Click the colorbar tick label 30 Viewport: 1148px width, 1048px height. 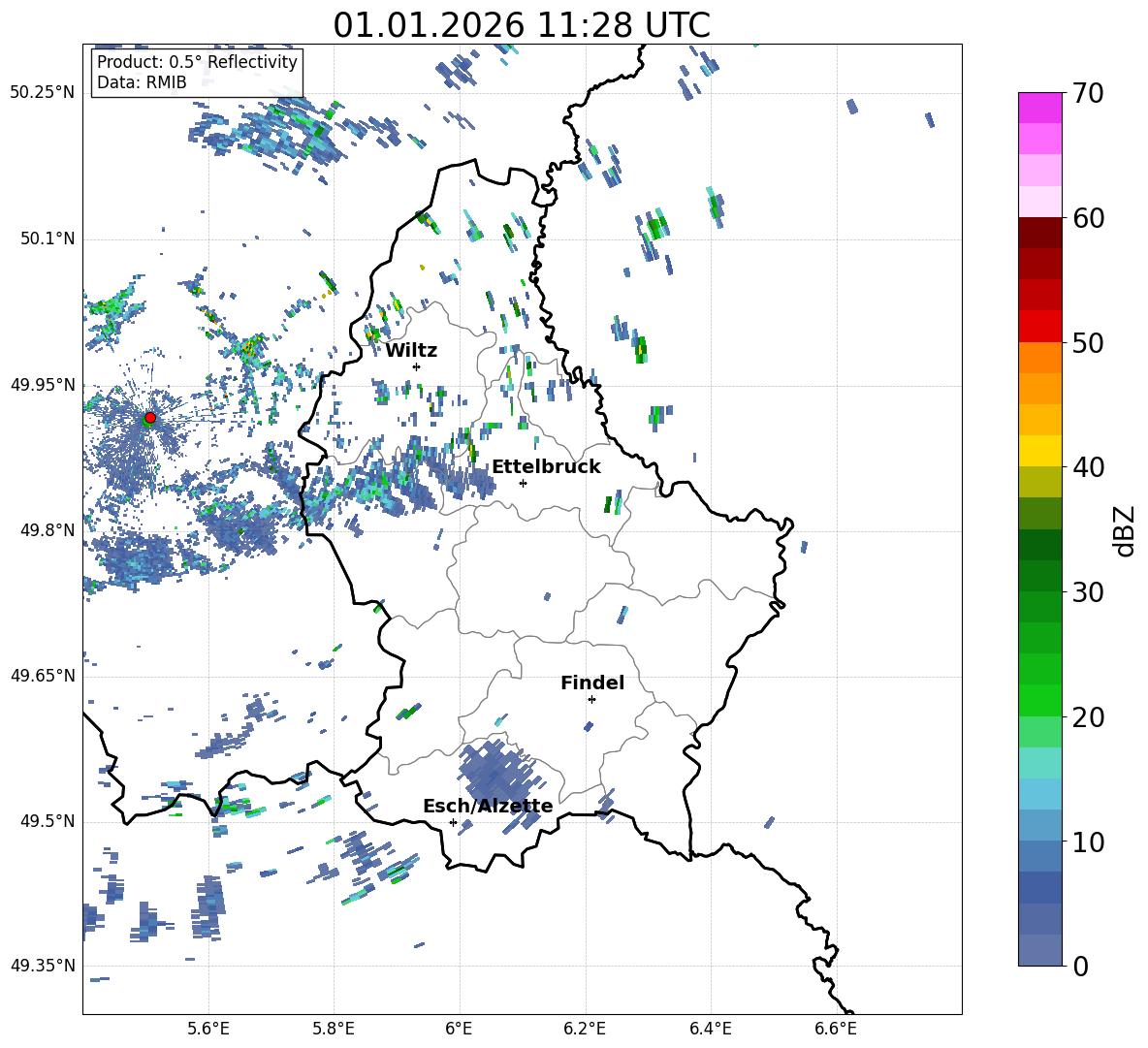1089,591
